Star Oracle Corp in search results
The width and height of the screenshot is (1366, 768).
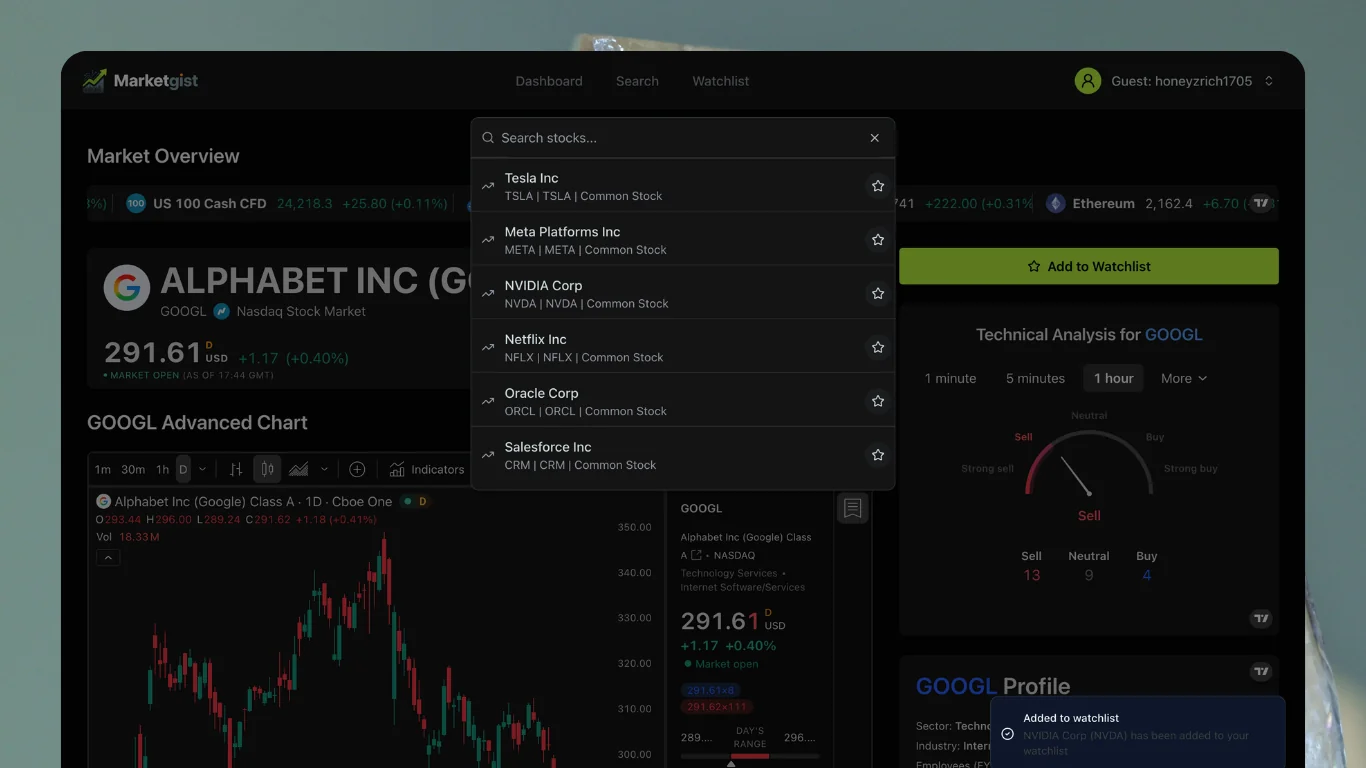[x=878, y=401]
